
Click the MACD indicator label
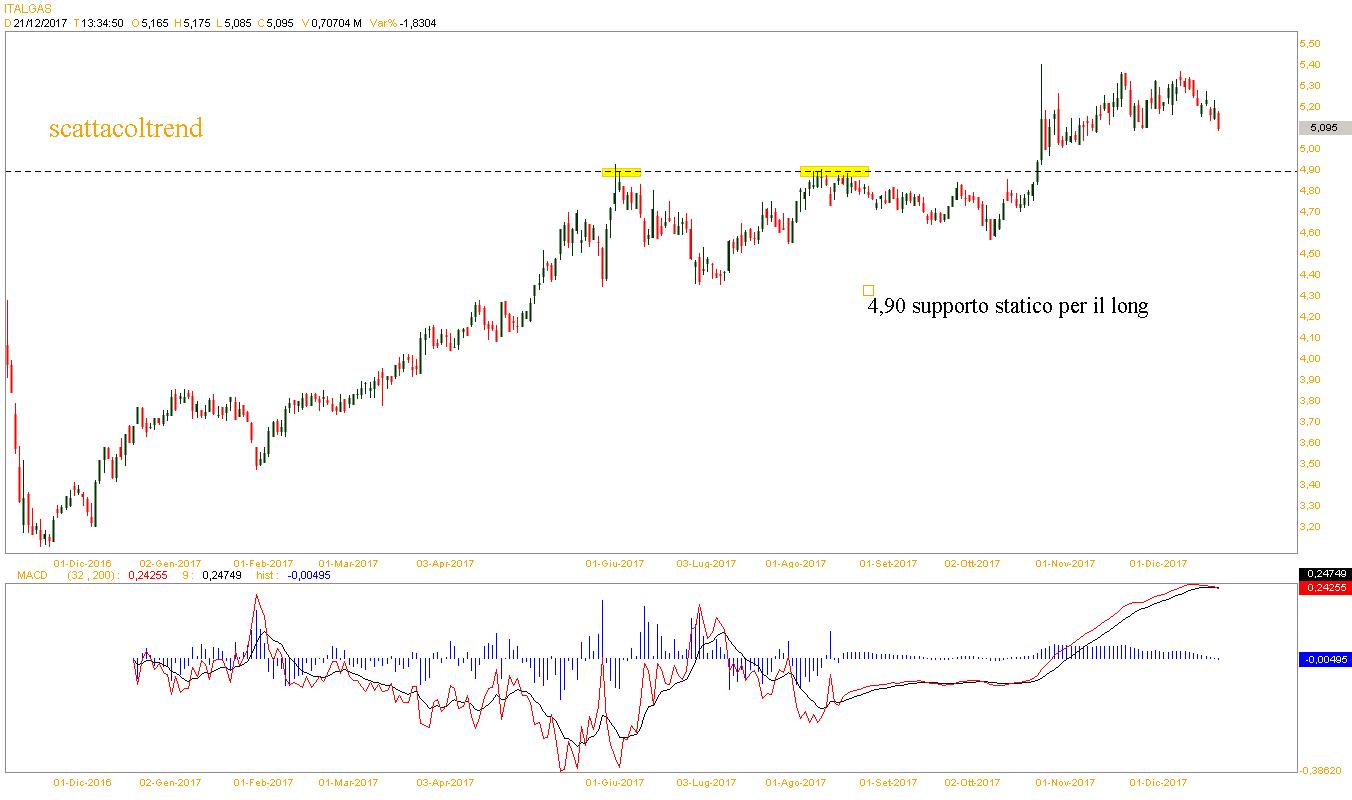point(31,575)
